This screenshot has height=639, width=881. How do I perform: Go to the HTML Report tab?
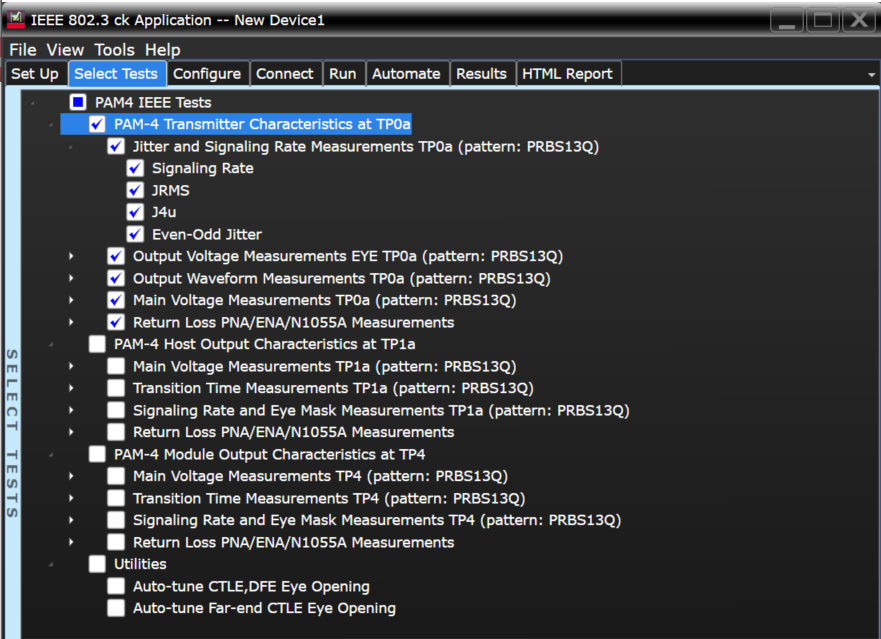coord(568,73)
